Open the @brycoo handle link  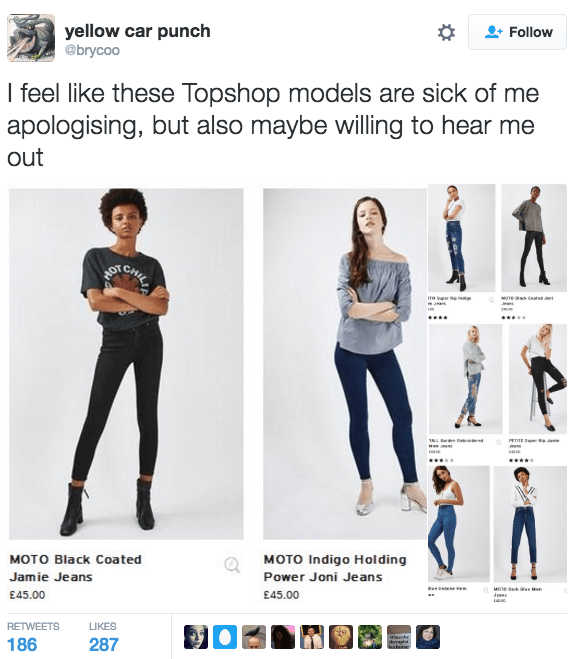92,50
